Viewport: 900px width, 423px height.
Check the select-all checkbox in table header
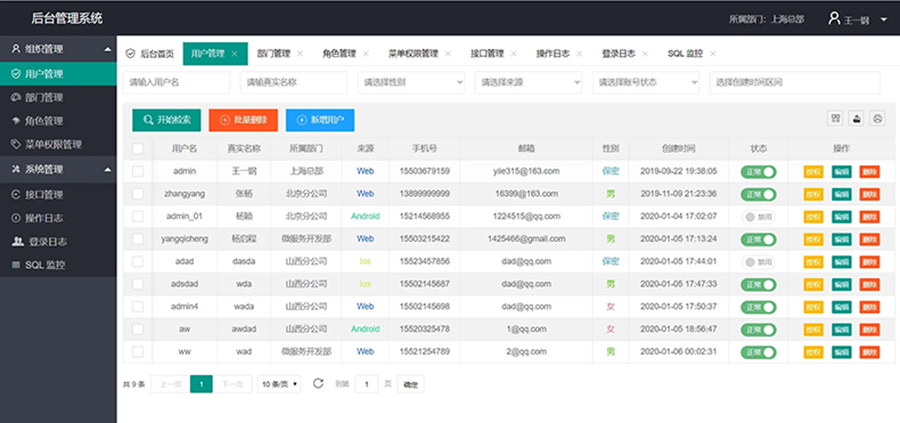point(138,148)
